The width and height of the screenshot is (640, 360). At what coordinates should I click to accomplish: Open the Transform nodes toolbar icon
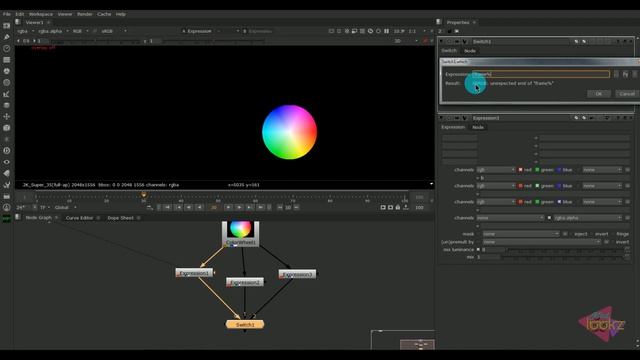coord(7,116)
